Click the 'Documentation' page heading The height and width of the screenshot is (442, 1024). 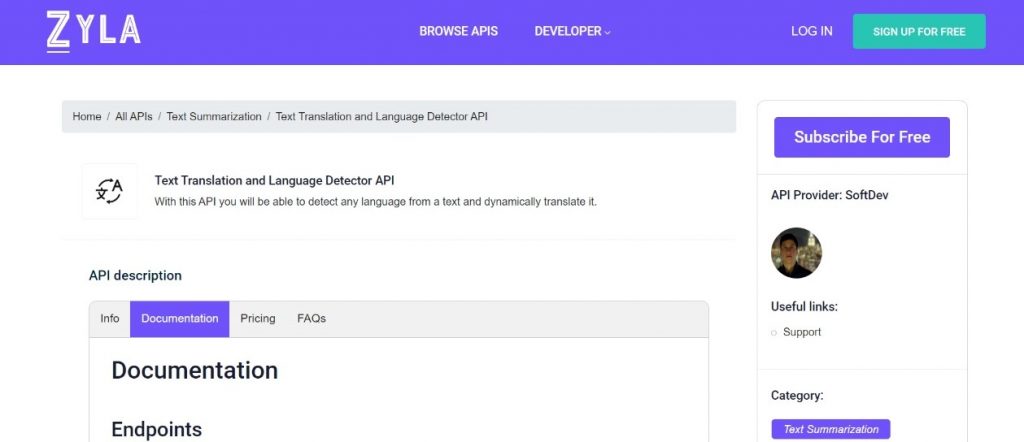(x=195, y=370)
